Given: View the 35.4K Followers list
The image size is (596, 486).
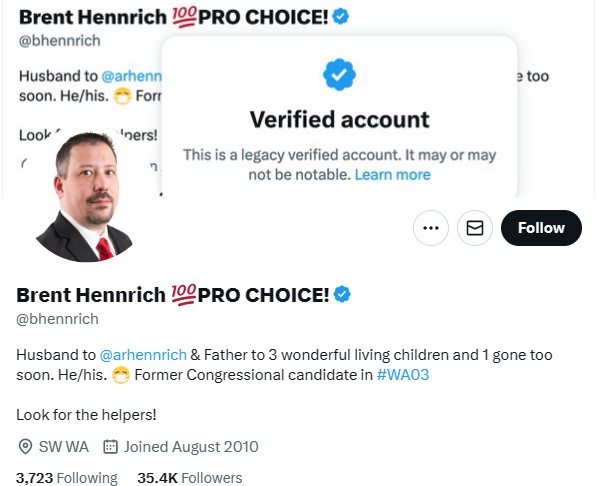Looking at the screenshot, I should [190, 478].
